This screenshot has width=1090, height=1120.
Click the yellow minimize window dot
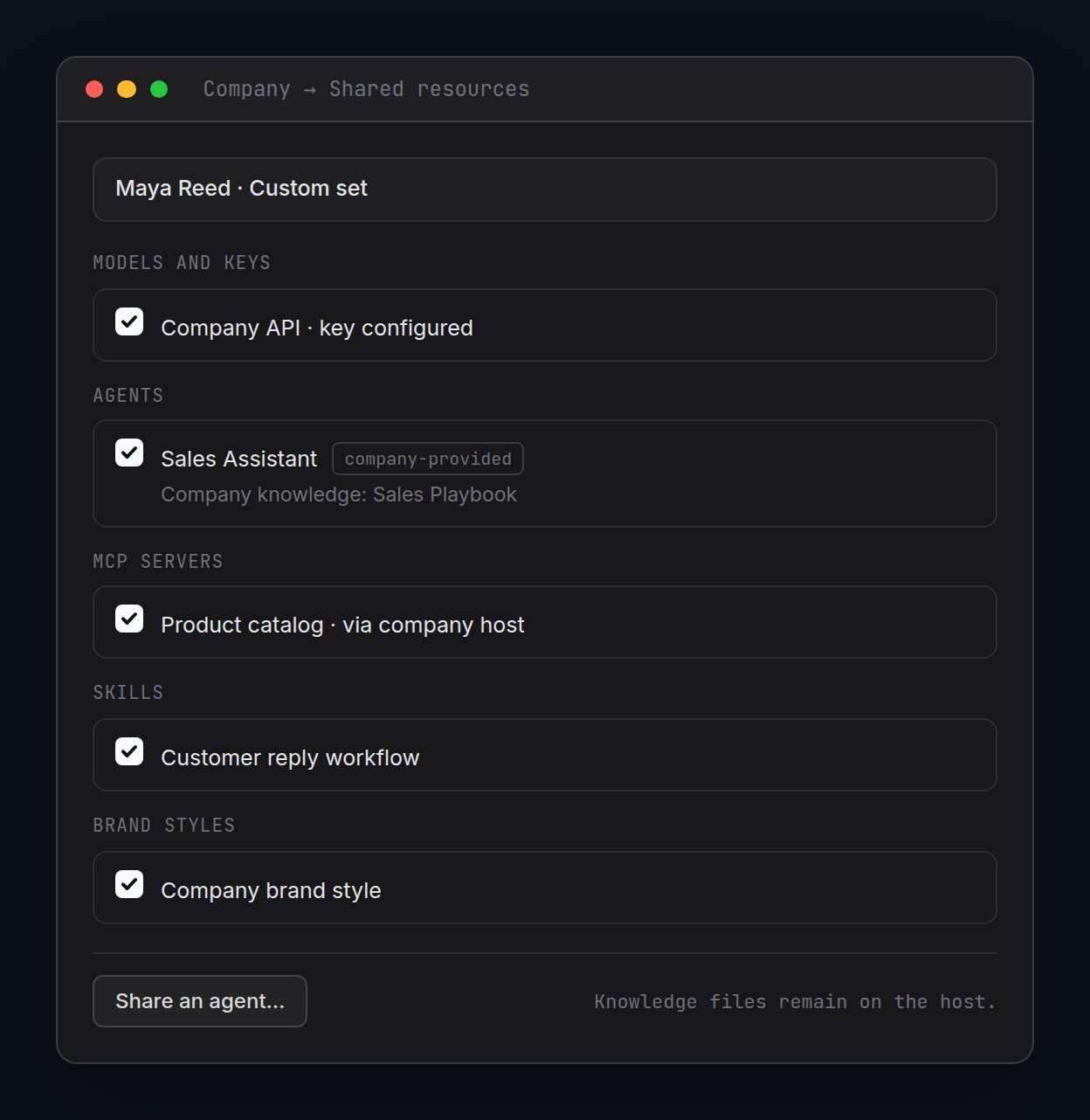pos(127,89)
